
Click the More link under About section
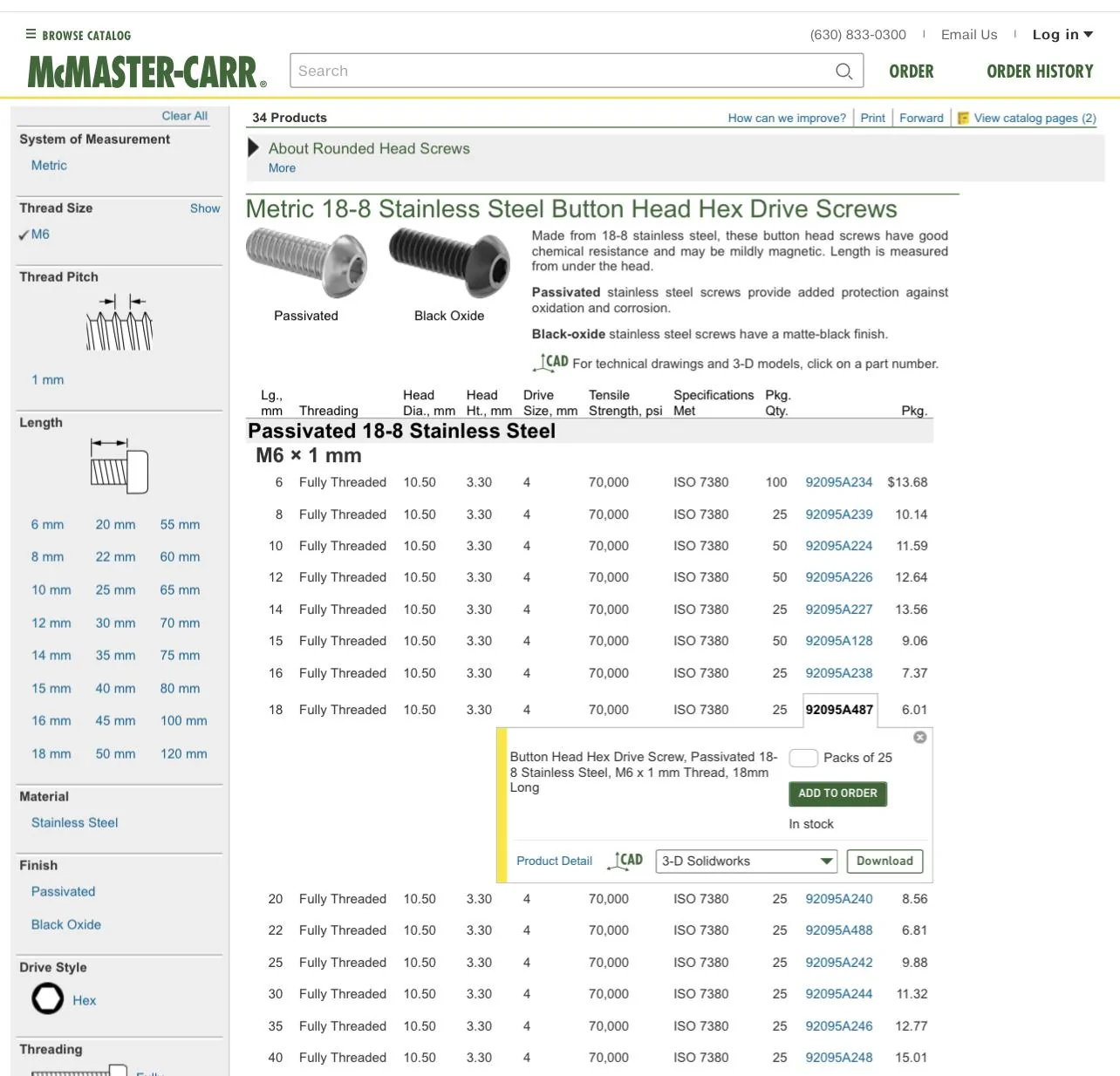[x=282, y=168]
